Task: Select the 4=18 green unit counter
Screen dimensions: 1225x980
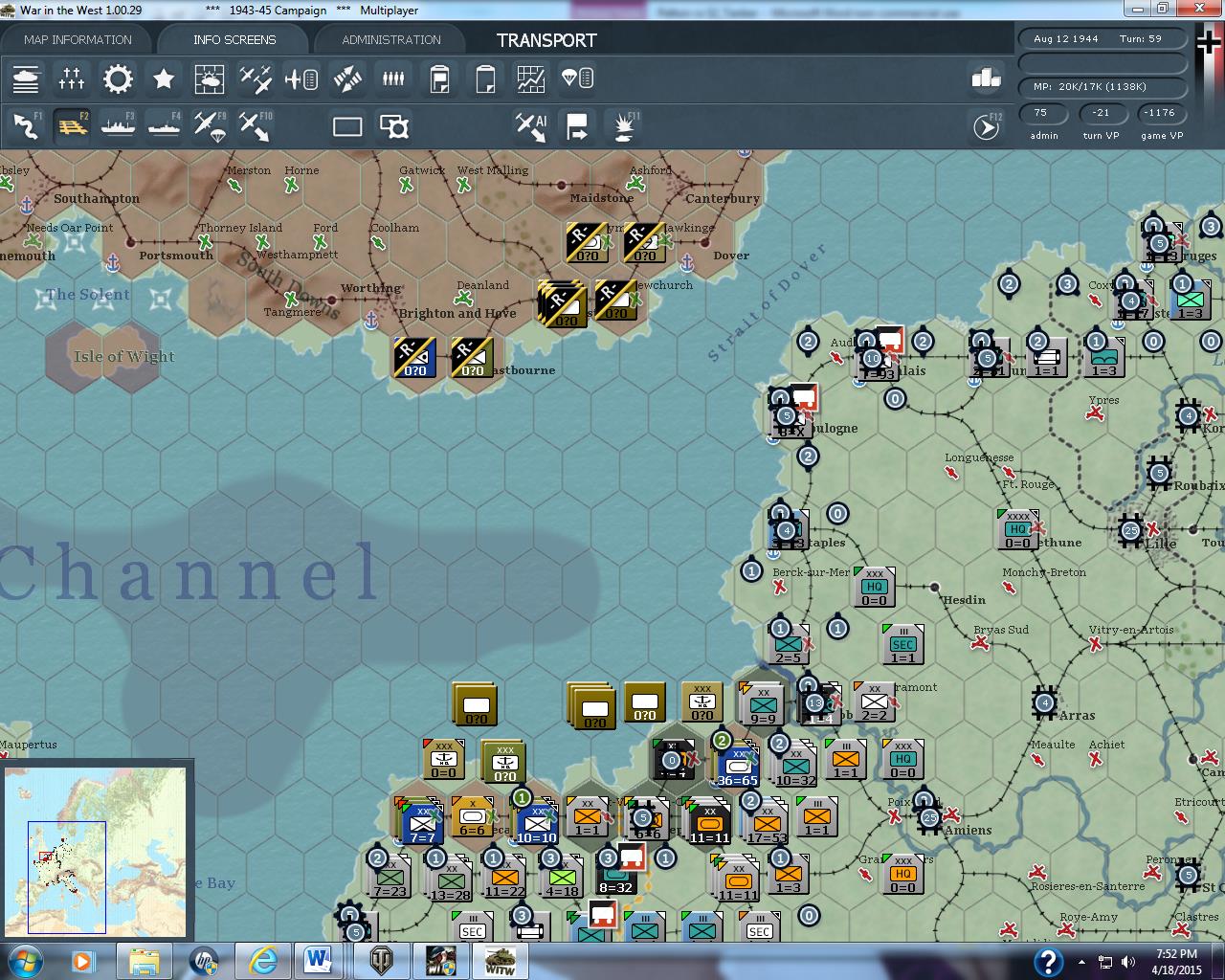Action: pos(562,879)
